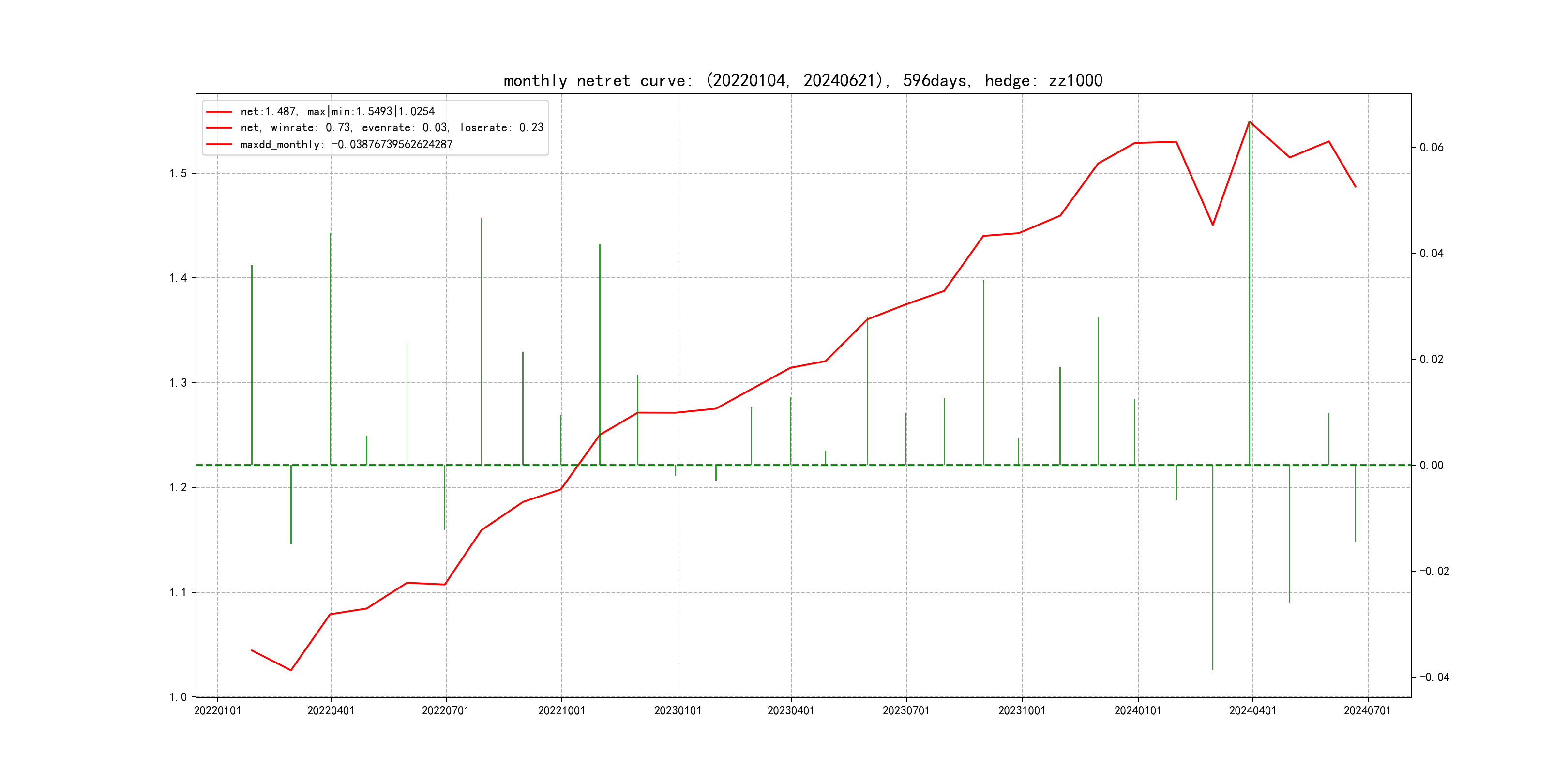Click the 1.5 left y-axis label
Screen dimensions: 1568x784
[x=179, y=173]
